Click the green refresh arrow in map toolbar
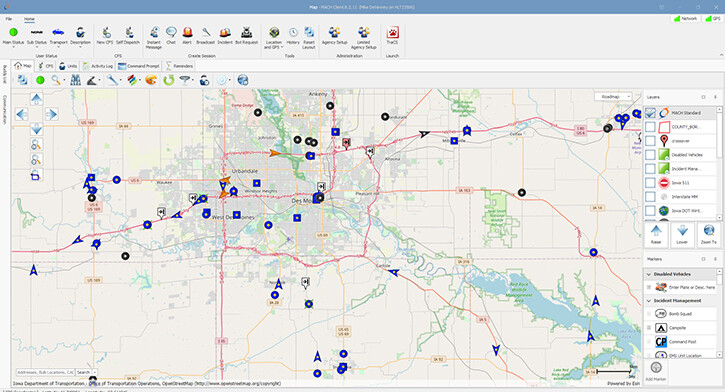The width and height of the screenshot is (725, 392). pos(169,80)
